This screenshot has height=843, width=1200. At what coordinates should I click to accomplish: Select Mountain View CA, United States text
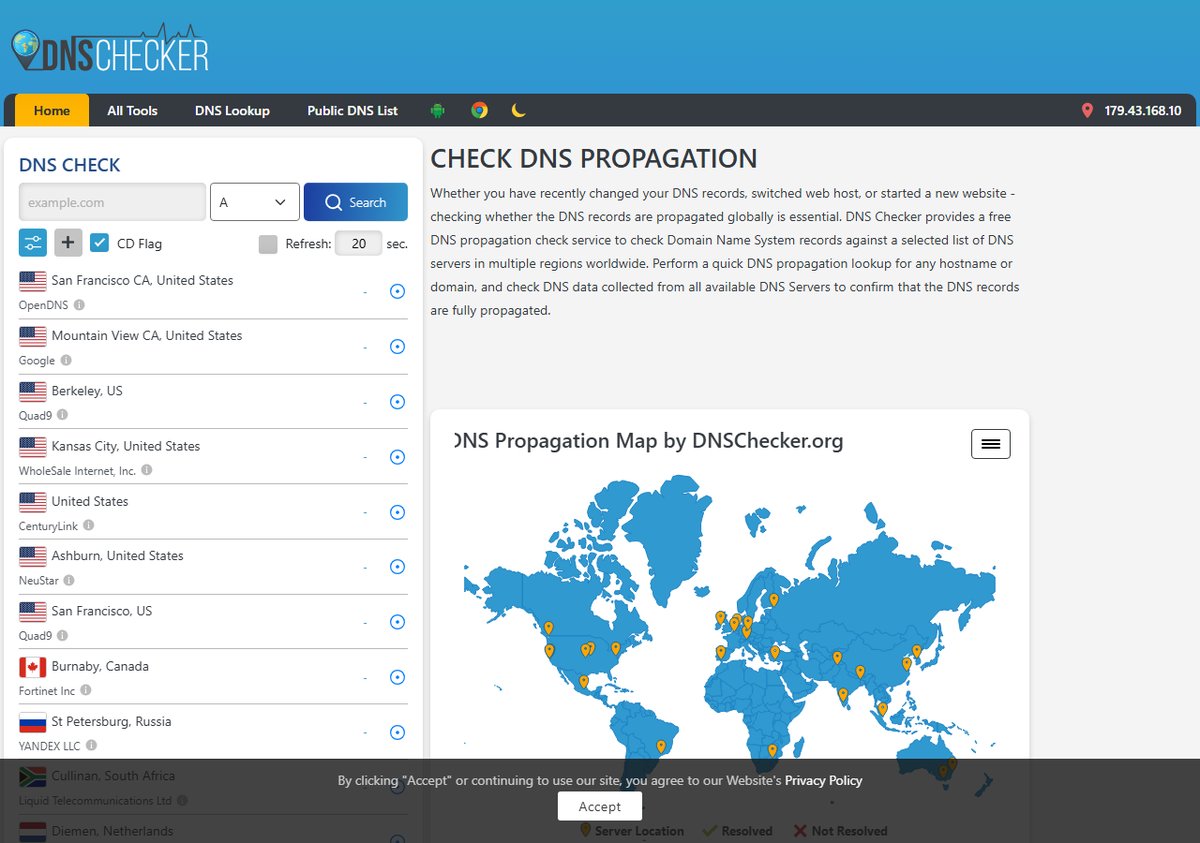tap(147, 336)
